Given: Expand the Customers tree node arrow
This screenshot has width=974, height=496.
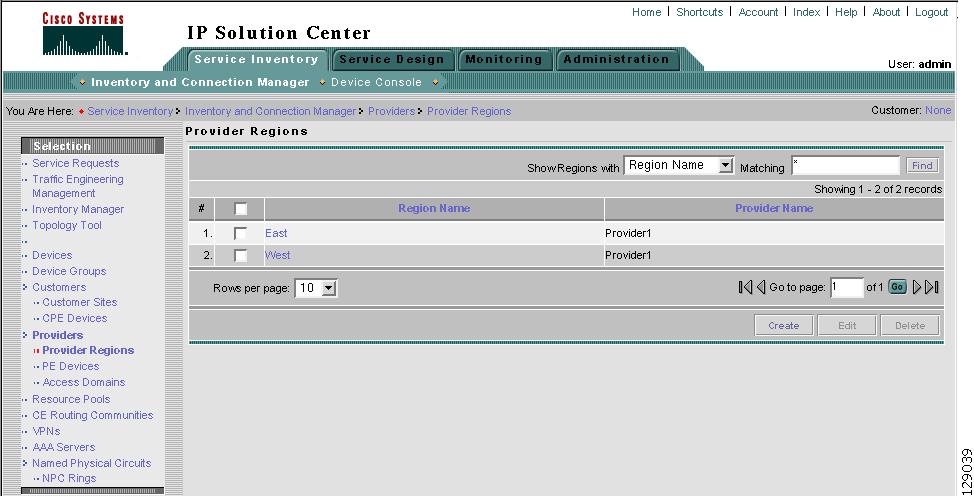Looking at the screenshot, I should coord(25,287).
